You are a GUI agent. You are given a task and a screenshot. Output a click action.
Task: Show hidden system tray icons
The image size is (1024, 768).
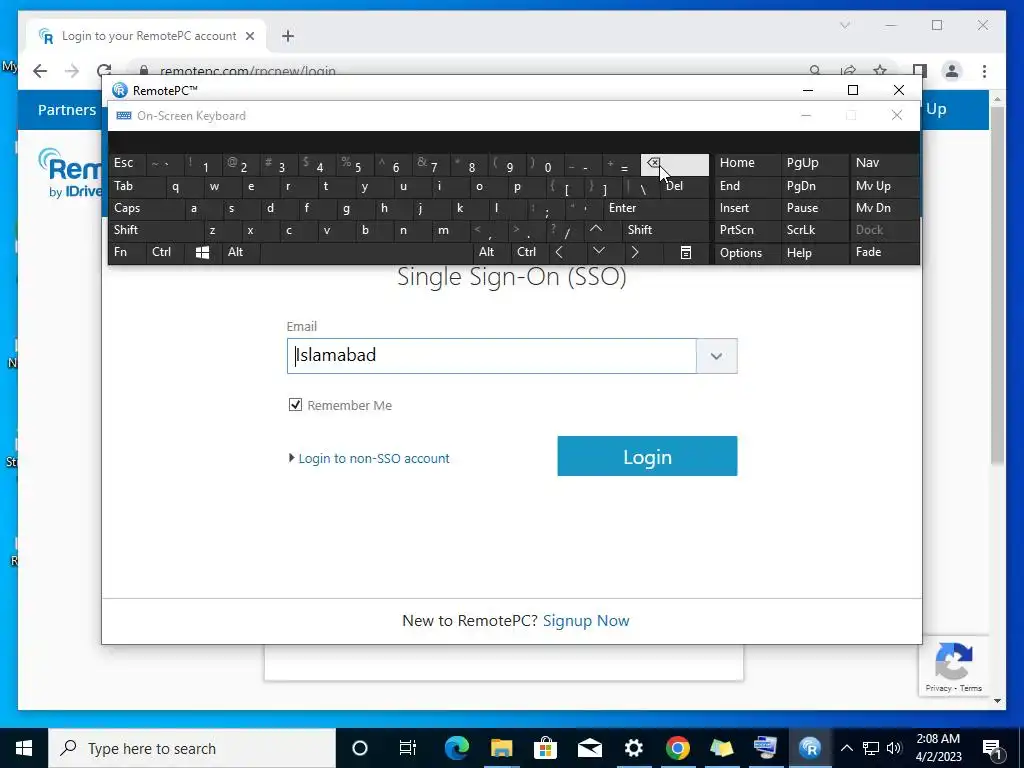[846, 748]
